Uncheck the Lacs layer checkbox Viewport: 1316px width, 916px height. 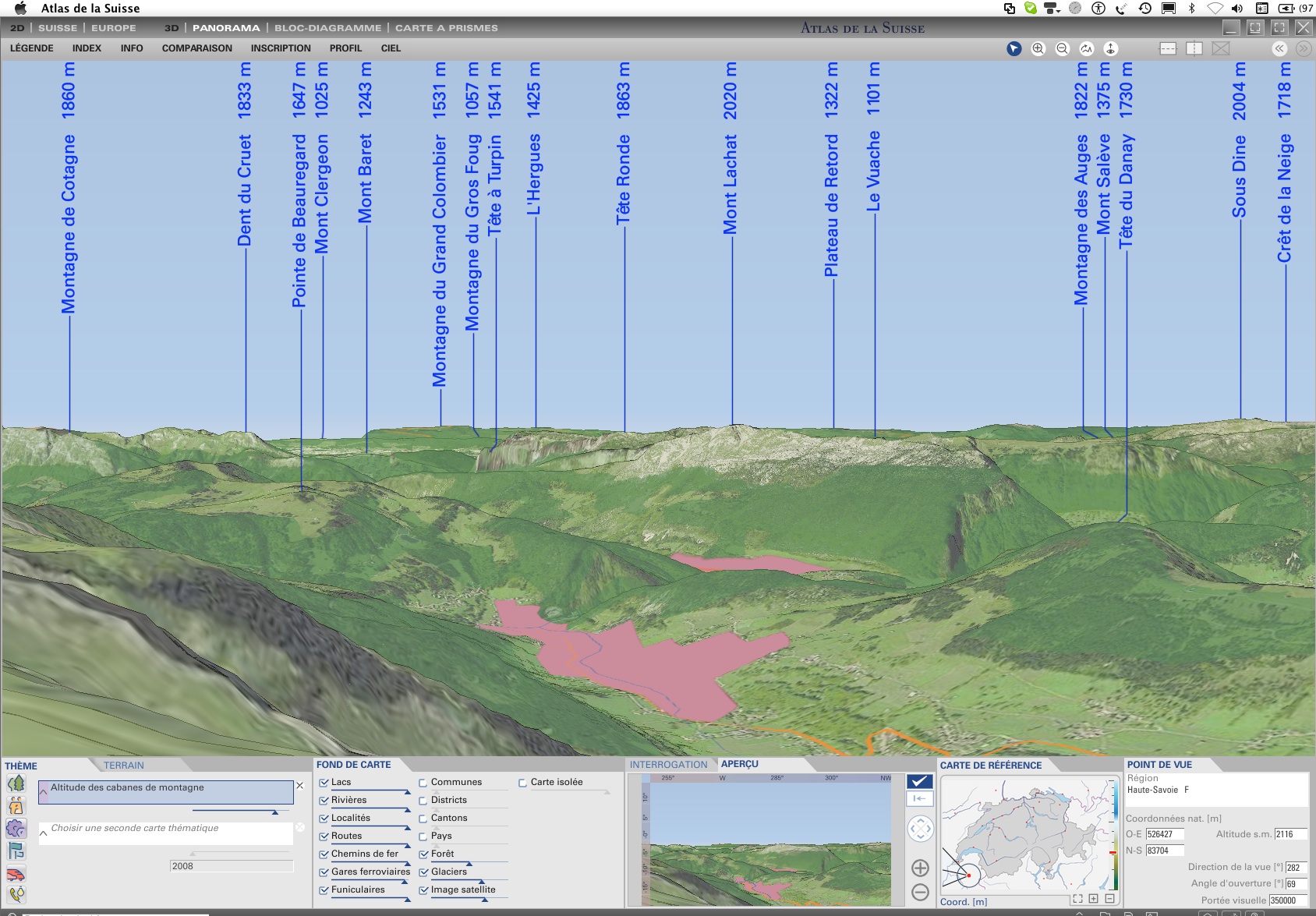click(324, 783)
